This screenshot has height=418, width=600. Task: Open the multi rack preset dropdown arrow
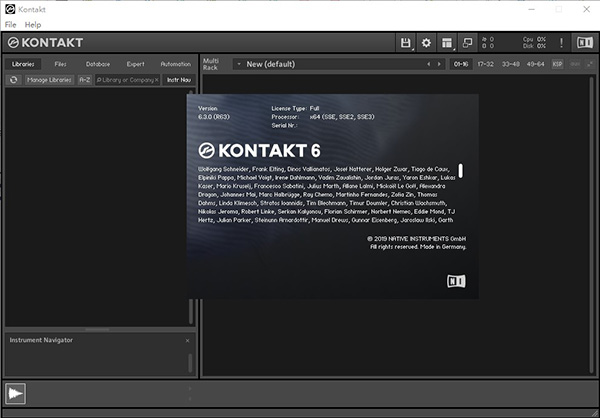(238, 64)
